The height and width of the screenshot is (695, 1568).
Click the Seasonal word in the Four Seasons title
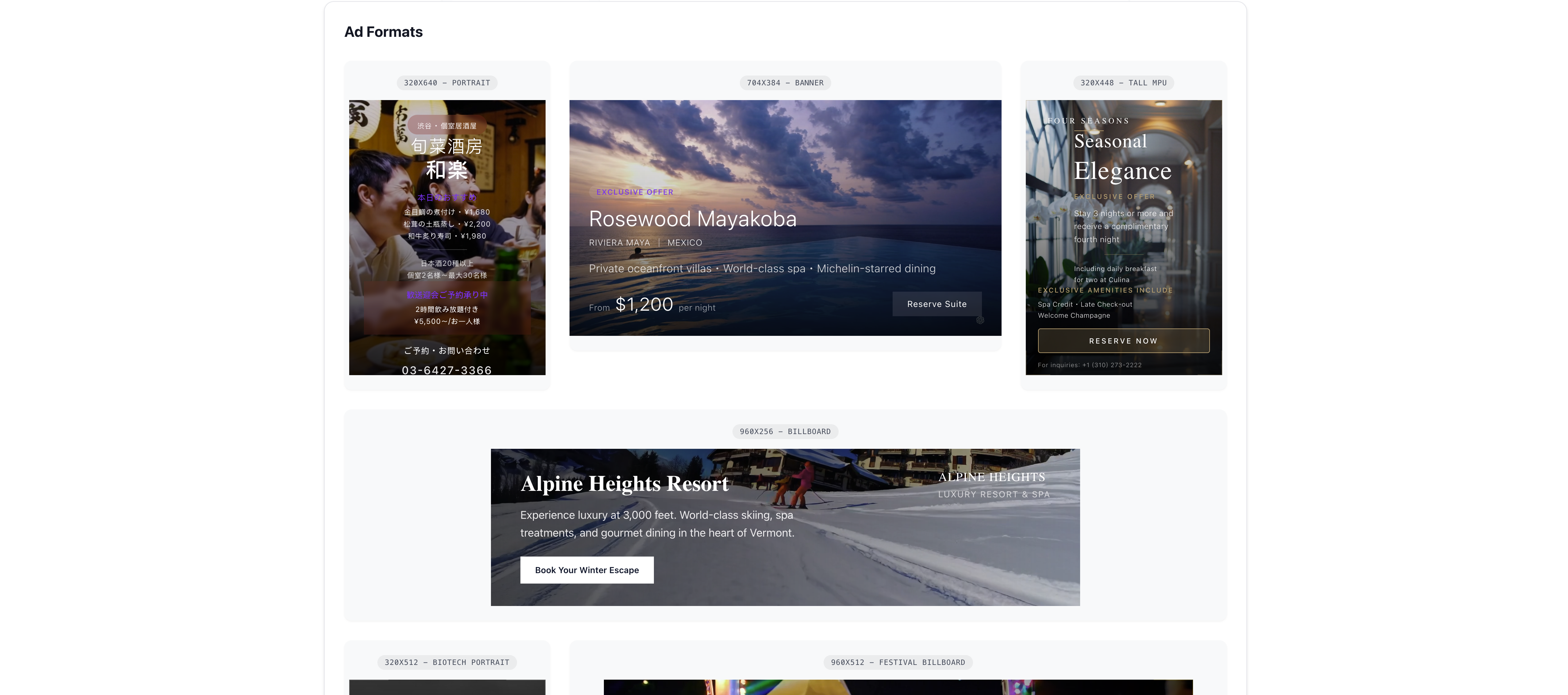pyautogui.click(x=1110, y=141)
